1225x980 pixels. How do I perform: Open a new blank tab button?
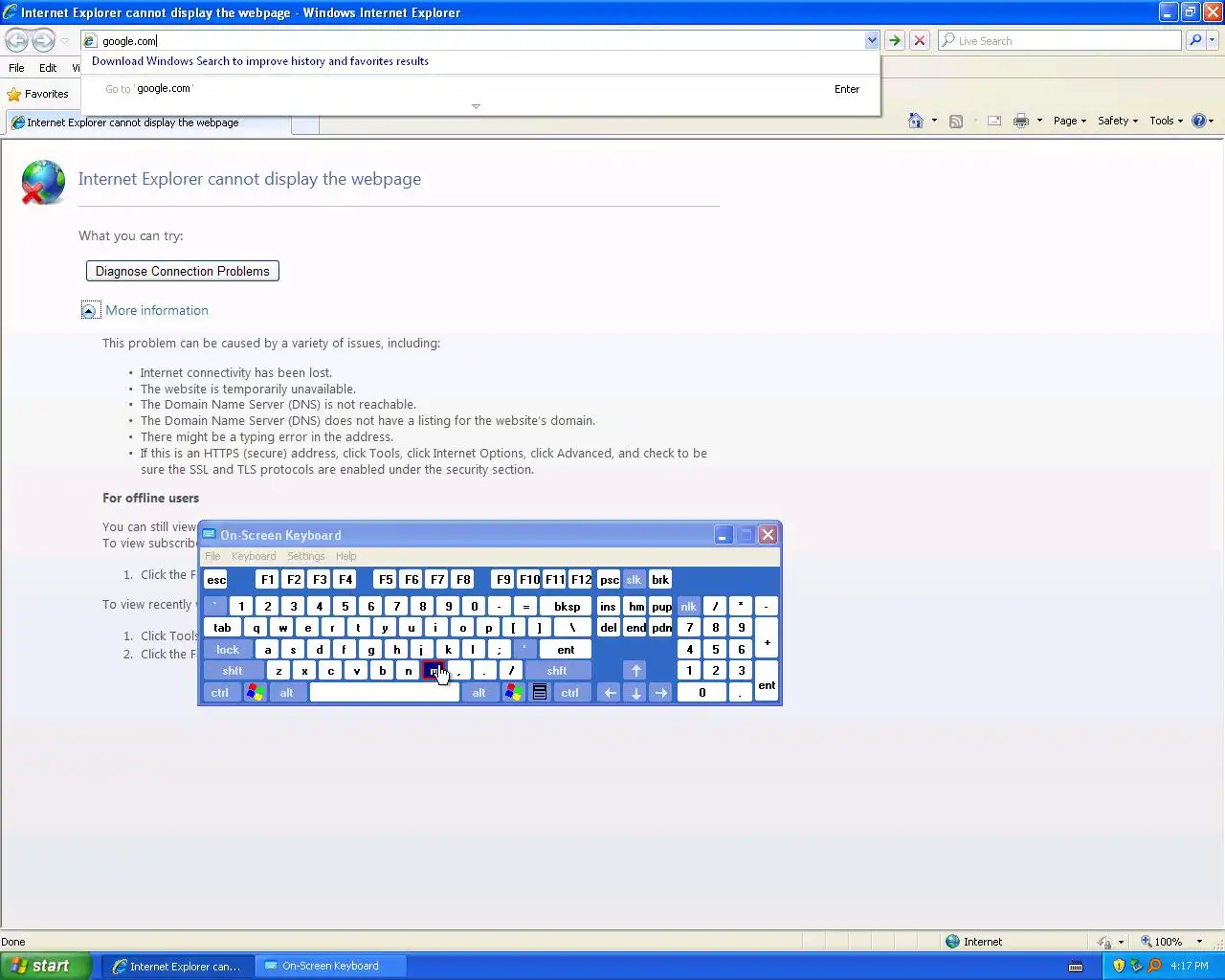click(305, 123)
